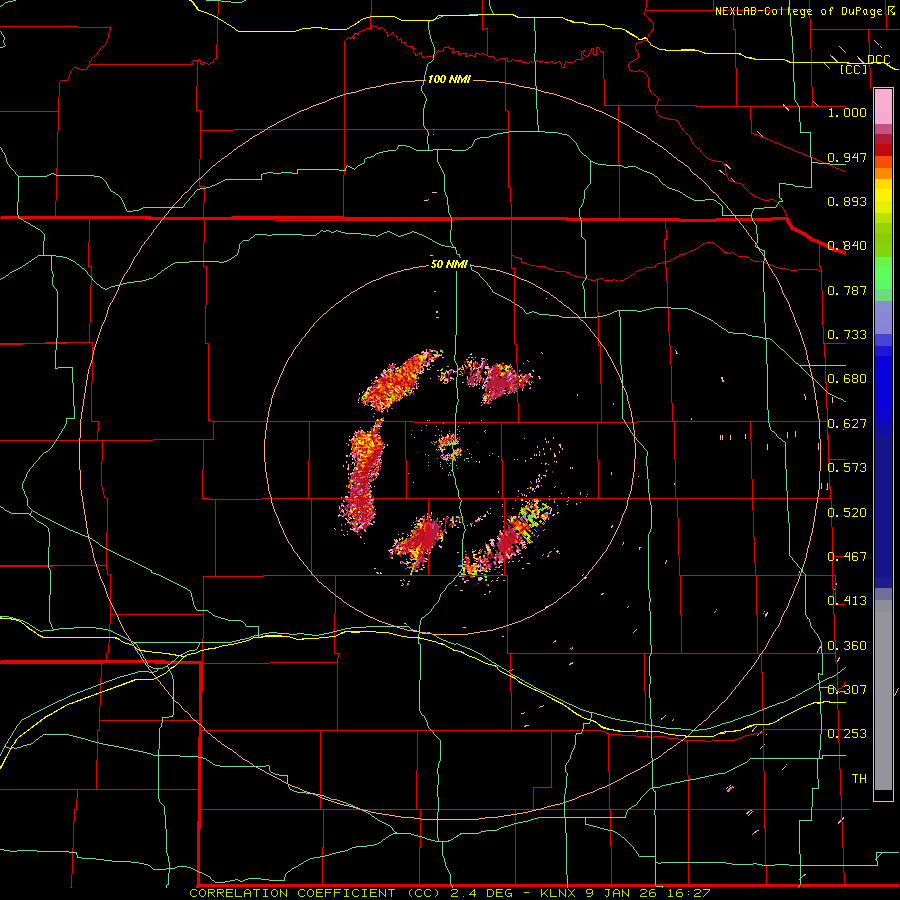900x900 pixels.
Task: Click the 0.573 color scale value
Action: (847, 467)
